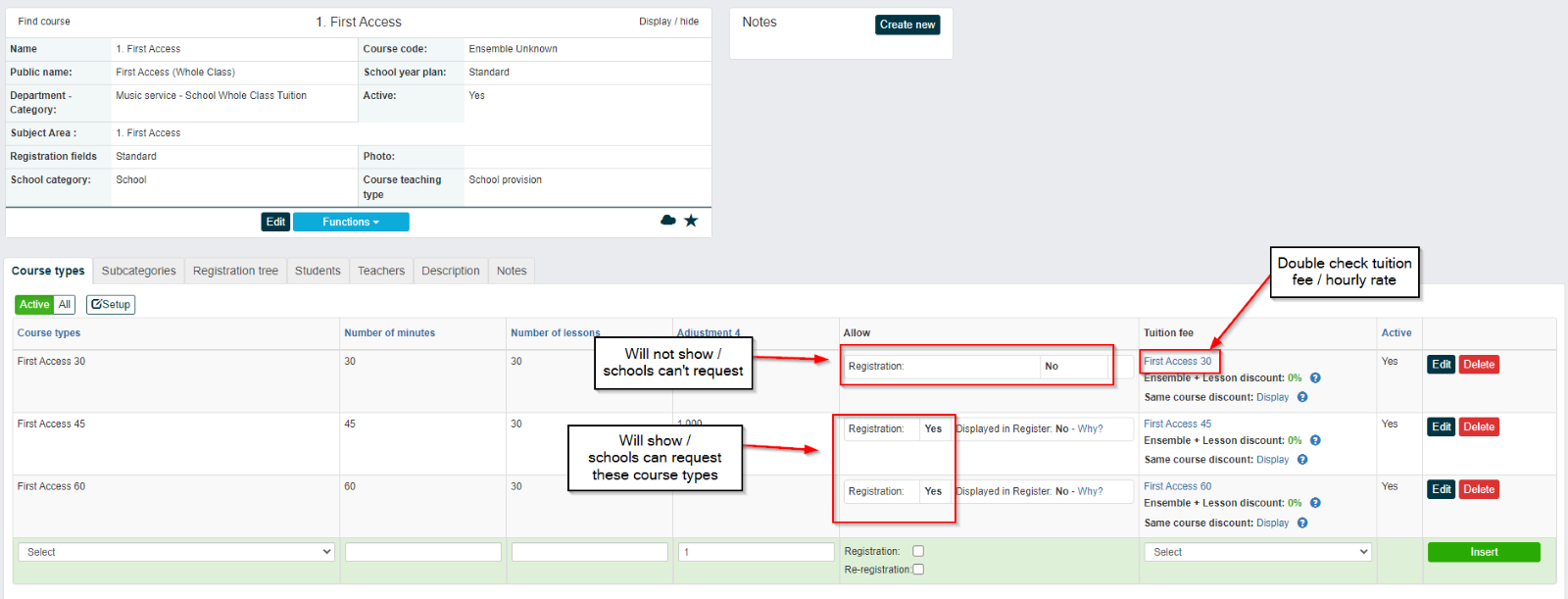Open the tuition fee Select dropdown
Screen dimensions: 1568x599
pos(1257,552)
